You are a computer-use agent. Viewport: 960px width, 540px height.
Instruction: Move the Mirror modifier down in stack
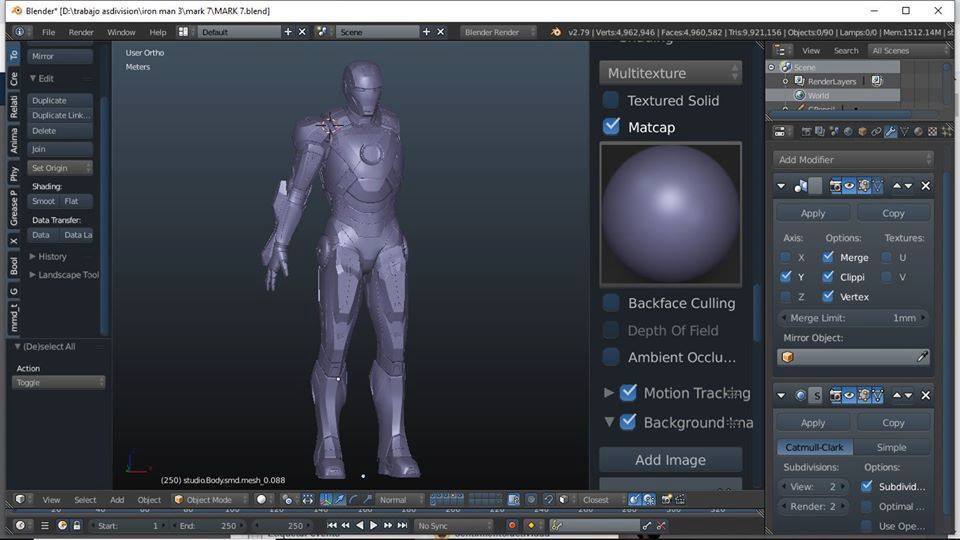[908, 186]
